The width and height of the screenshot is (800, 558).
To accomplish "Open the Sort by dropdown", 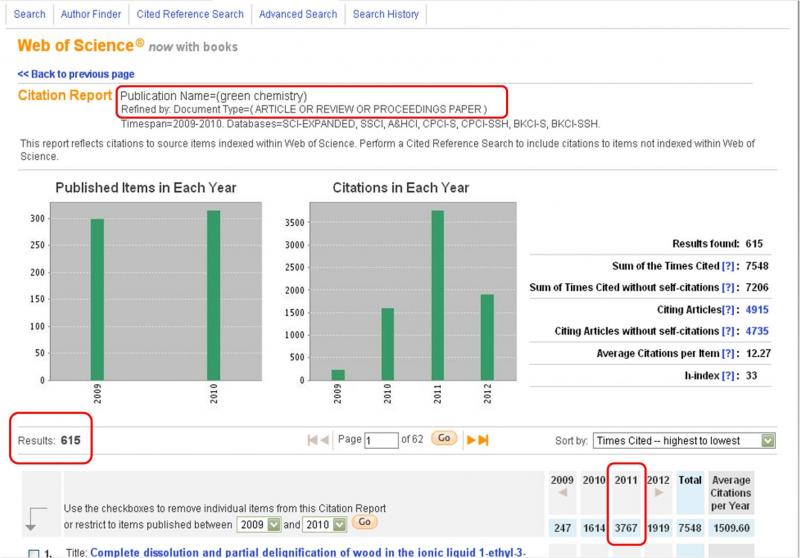I will pyautogui.click(x=684, y=441).
